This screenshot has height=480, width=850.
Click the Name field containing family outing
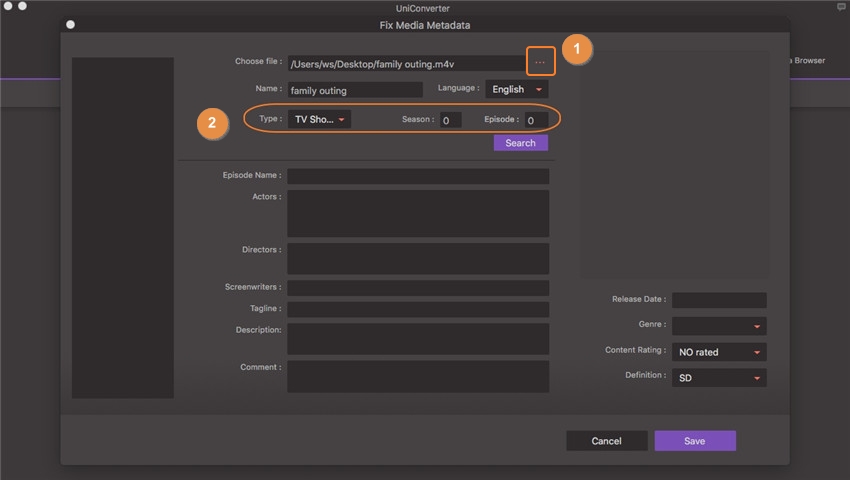coord(355,90)
